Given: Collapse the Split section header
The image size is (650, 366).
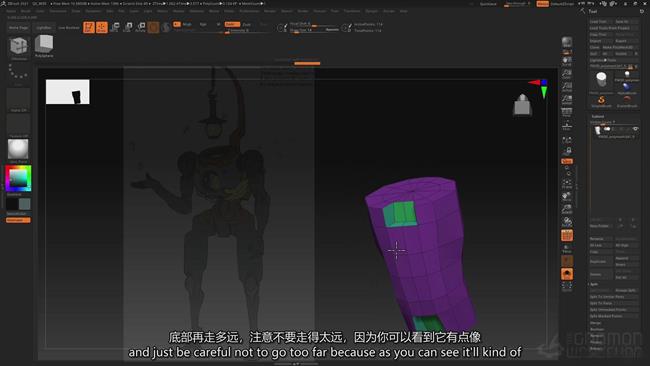Looking at the screenshot, I should pyautogui.click(x=594, y=284).
